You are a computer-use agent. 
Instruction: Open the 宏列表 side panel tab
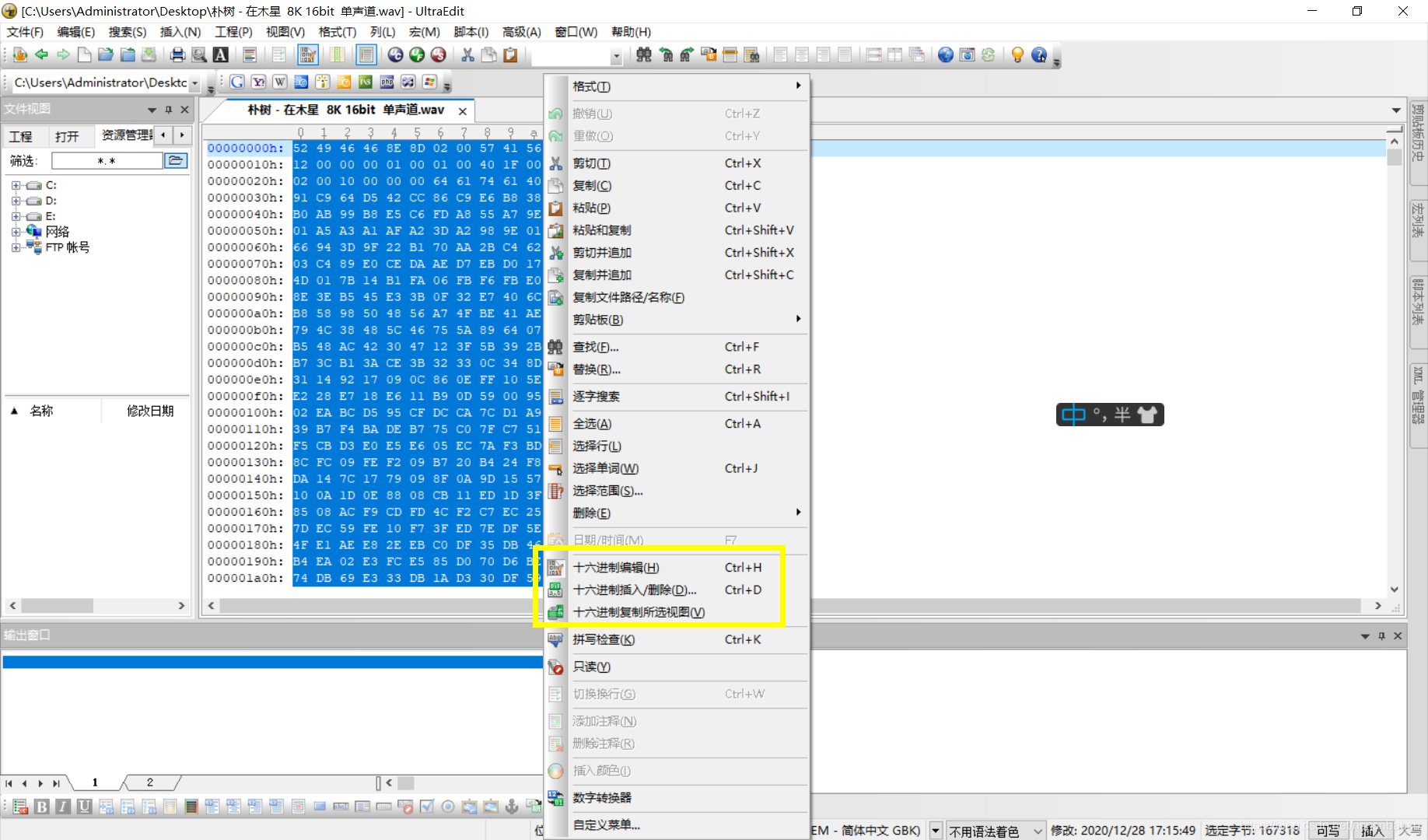pyautogui.click(x=1418, y=230)
